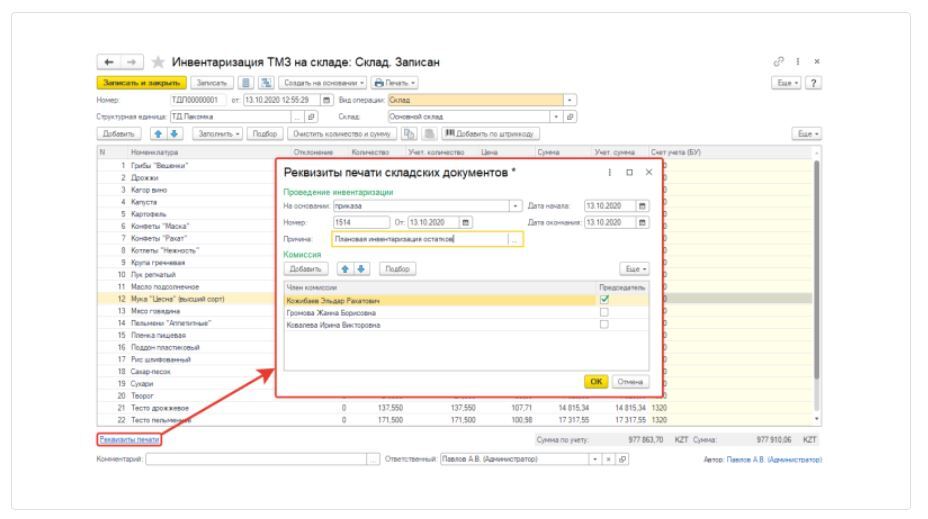The image size is (928, 519).
Task: Expand Ответственный dropdown arrow
Action: [x=595, y=459]
